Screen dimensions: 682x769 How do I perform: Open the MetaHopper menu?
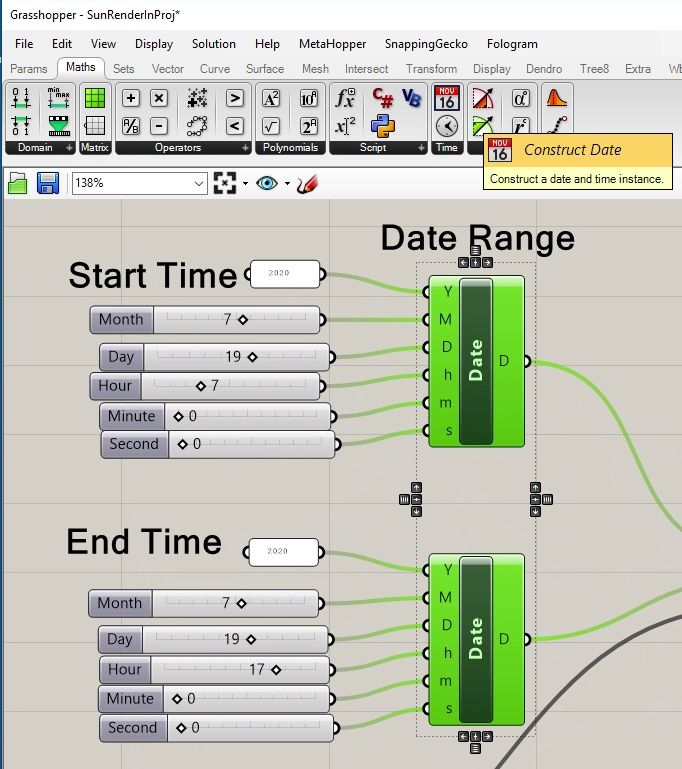click(x=332, y=44)
